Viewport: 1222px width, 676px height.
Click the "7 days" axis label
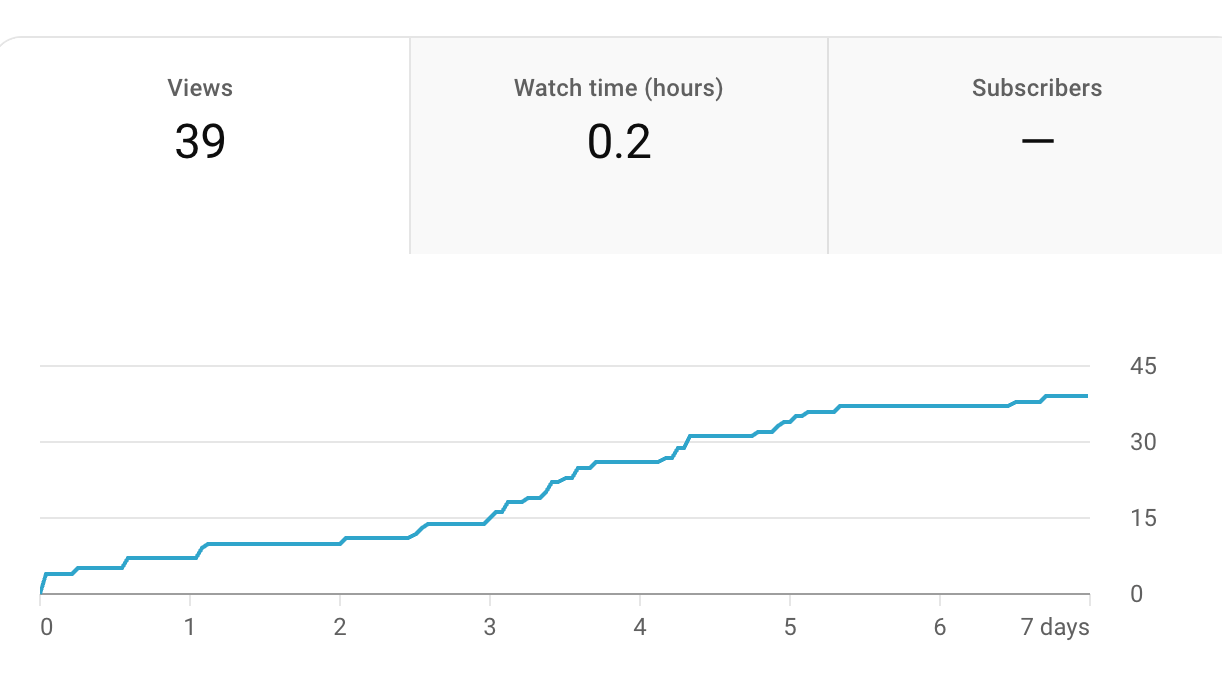pyautogui.click(x=1056, y=628)
